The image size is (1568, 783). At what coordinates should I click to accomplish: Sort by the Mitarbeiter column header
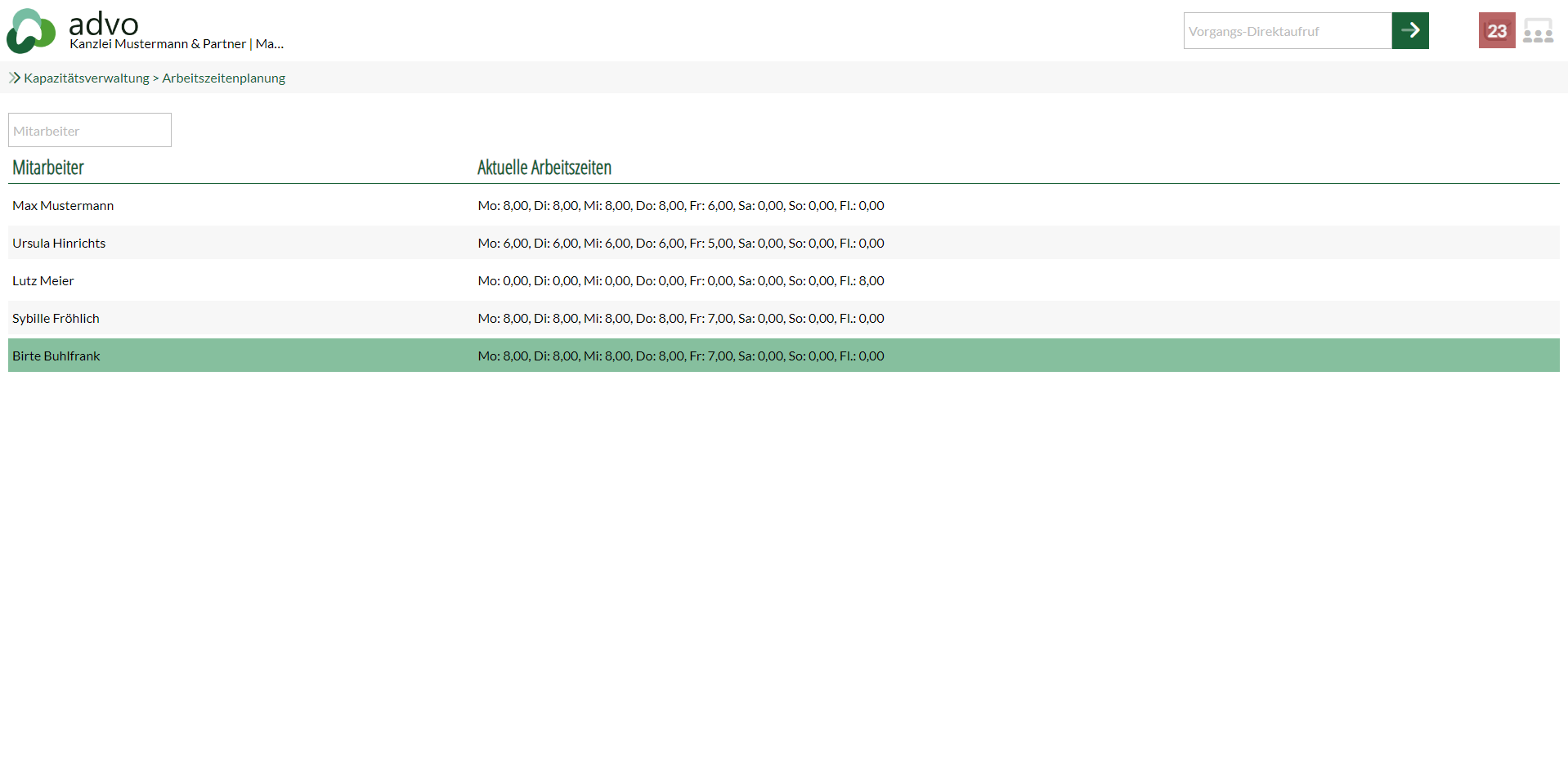[x=48, y=168]
